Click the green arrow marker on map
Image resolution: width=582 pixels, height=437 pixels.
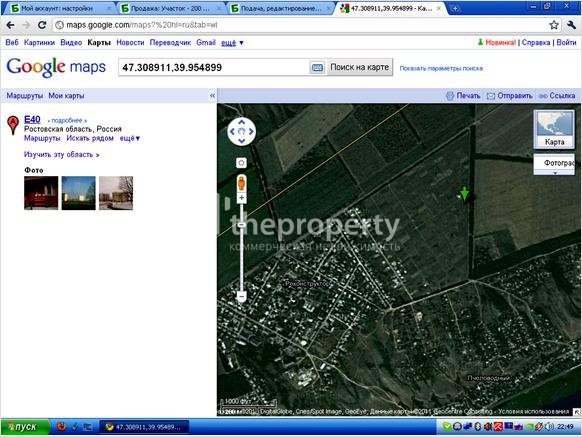pos(464,193)
